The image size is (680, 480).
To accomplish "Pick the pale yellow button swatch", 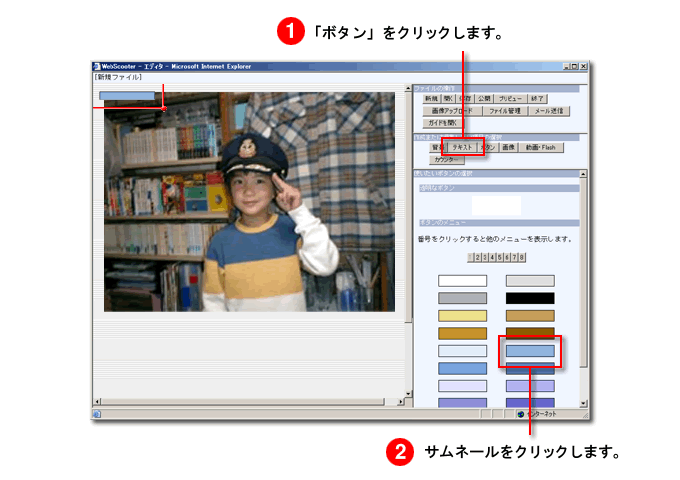I will click(x=462, y=316).
